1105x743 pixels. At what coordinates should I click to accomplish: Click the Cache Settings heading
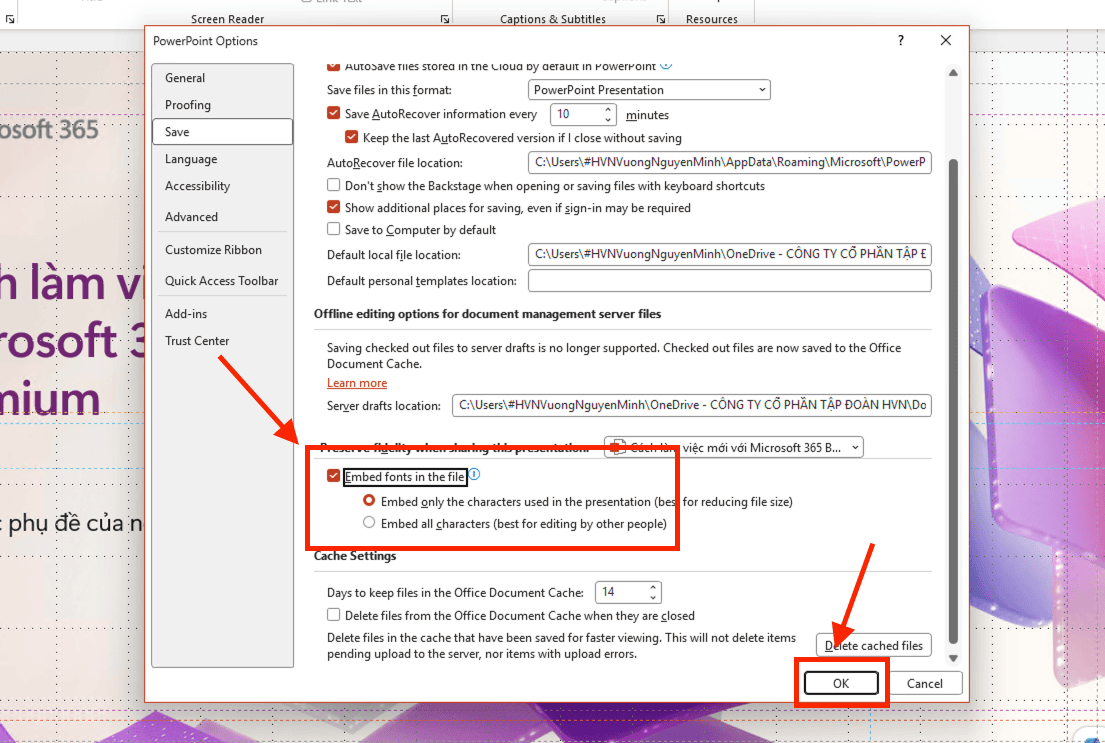tap(354, 555)
